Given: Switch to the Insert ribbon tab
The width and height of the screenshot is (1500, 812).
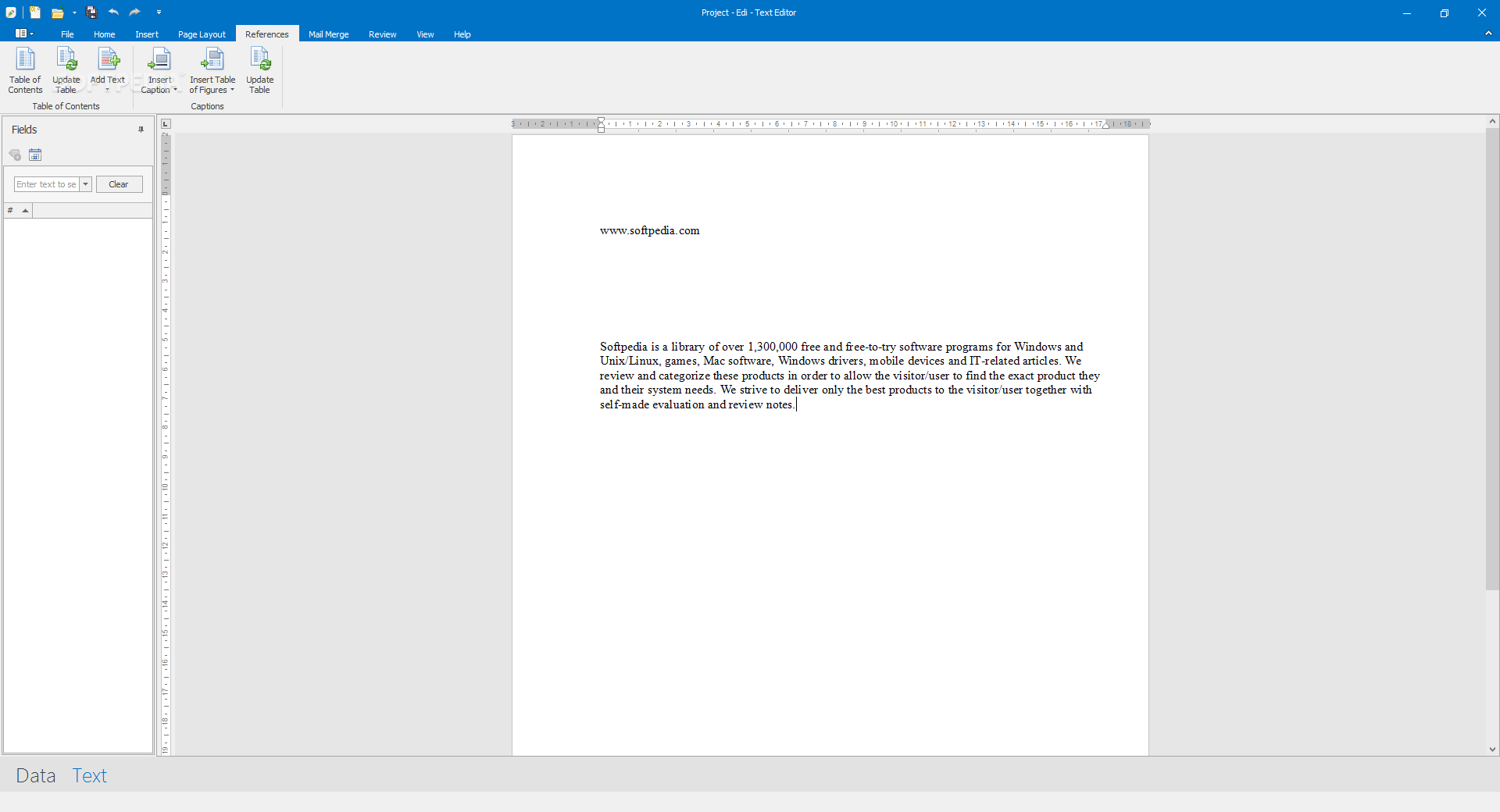Looking at the screenshot, I should [147, 34].
